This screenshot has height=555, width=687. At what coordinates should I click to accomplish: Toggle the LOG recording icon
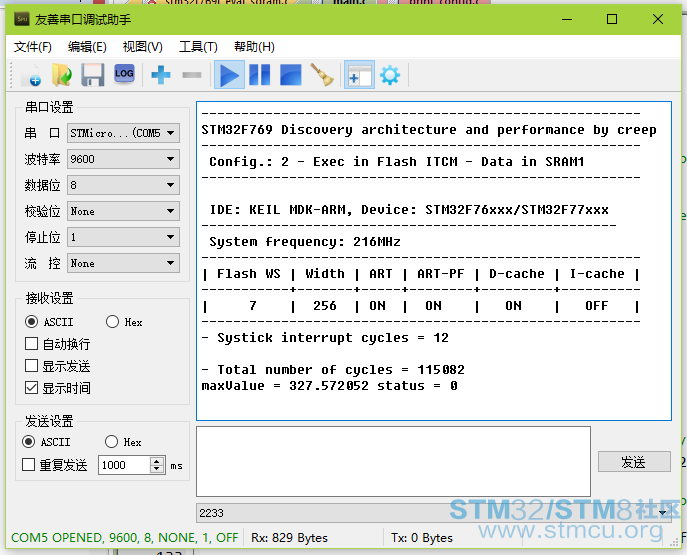tap(124, 74)
